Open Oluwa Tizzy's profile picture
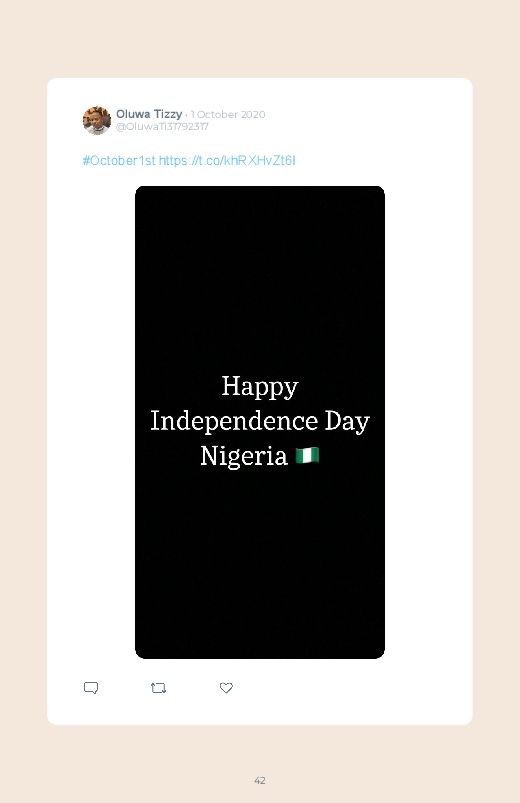This screenshot has height=803, width=520. 97,120
